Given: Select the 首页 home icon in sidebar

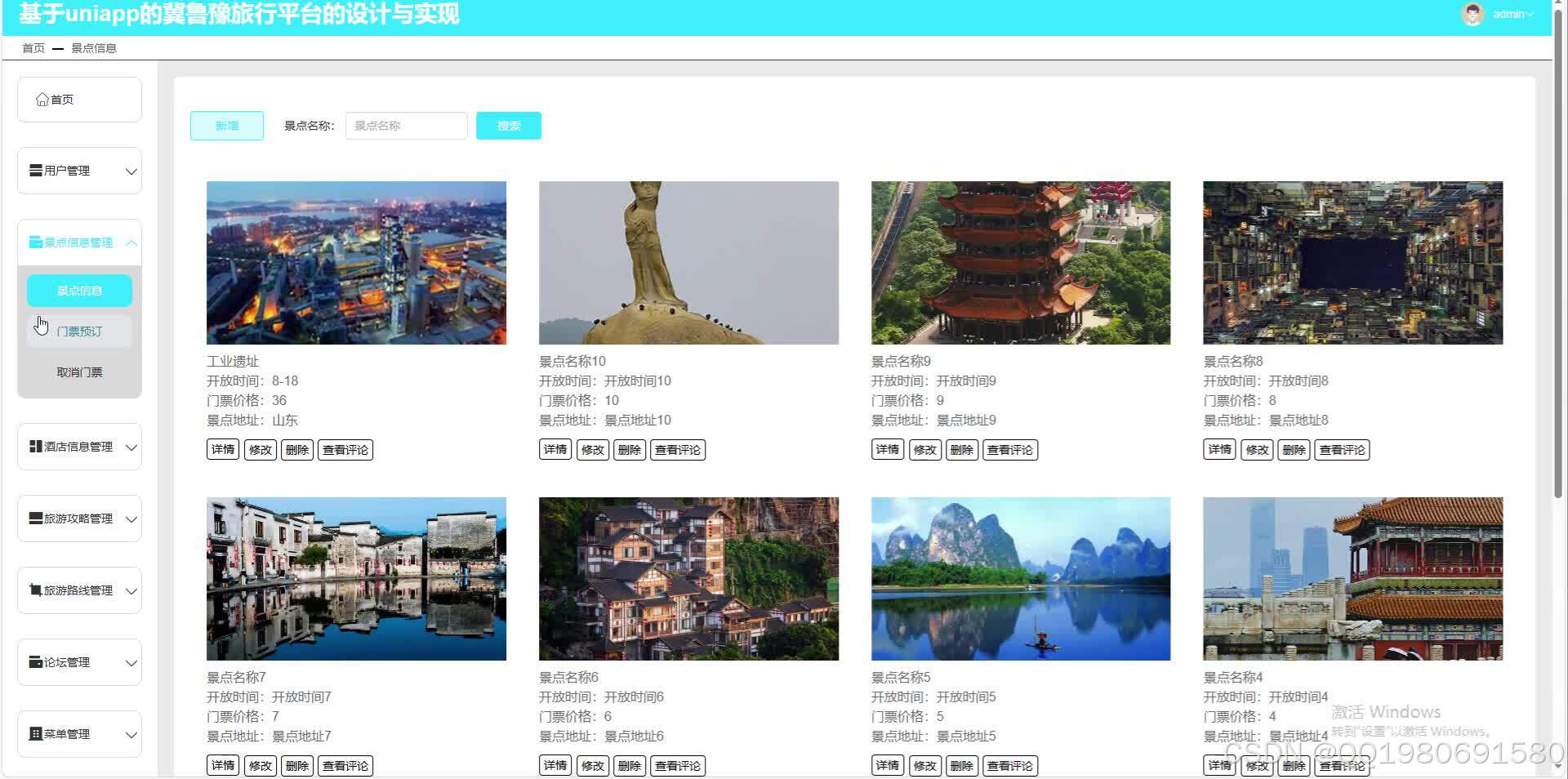Looking at the screenshot, I should (x=42, y=99).
